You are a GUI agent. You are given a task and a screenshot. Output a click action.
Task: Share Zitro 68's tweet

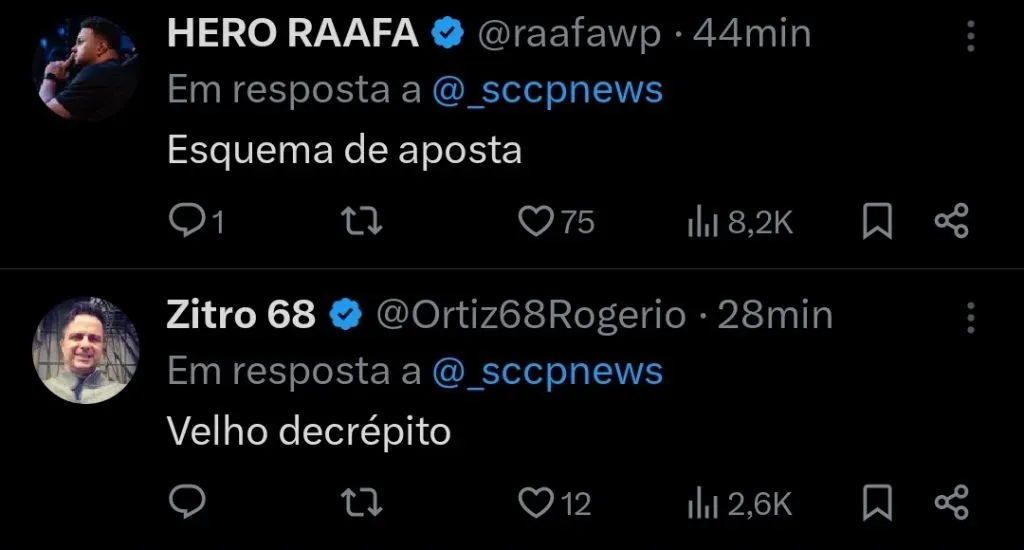pyautogui.click(x=951, y=503)
